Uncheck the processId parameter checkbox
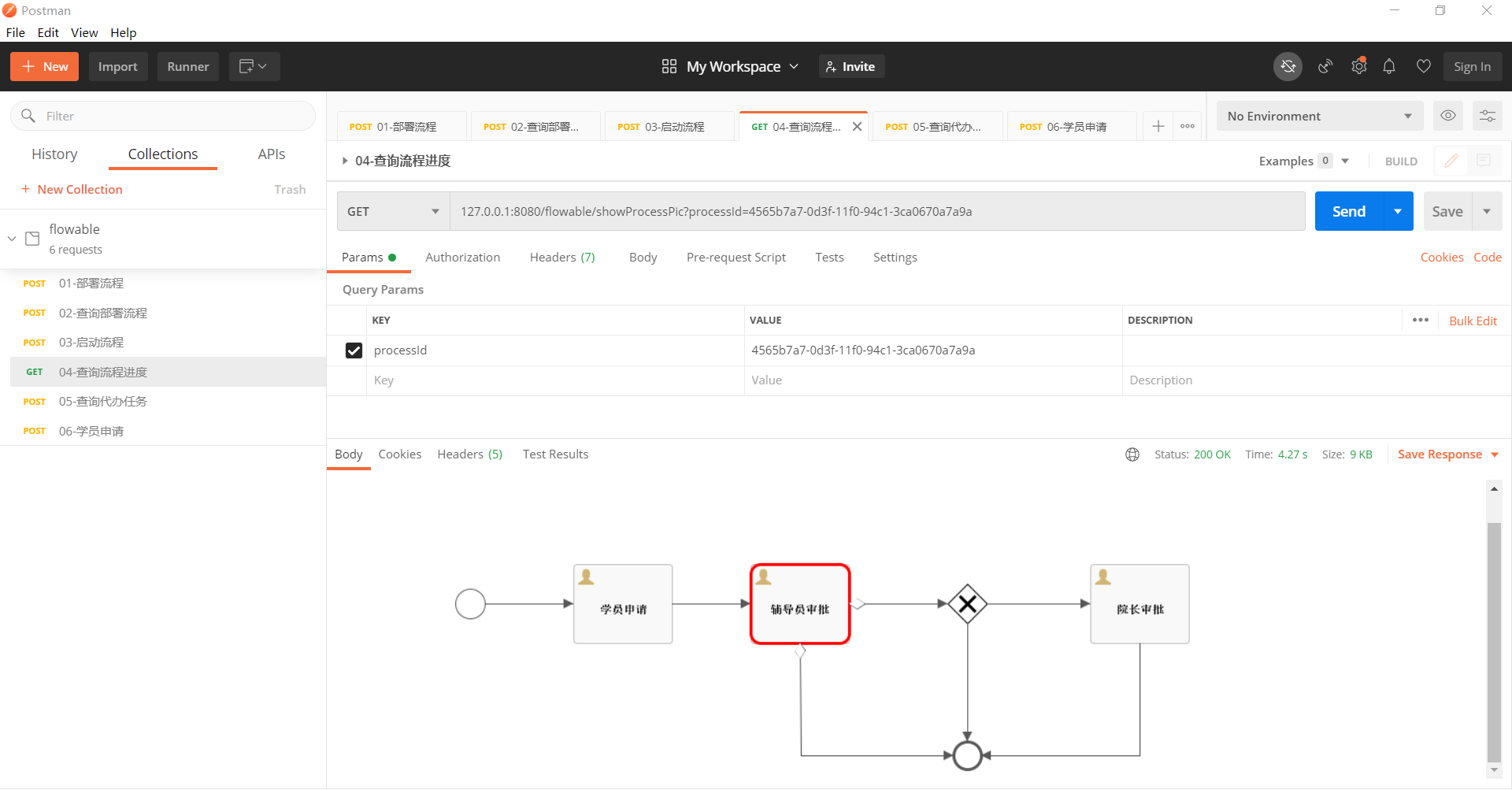Viewport: 1512px width, 790px height. coord(354,350)
